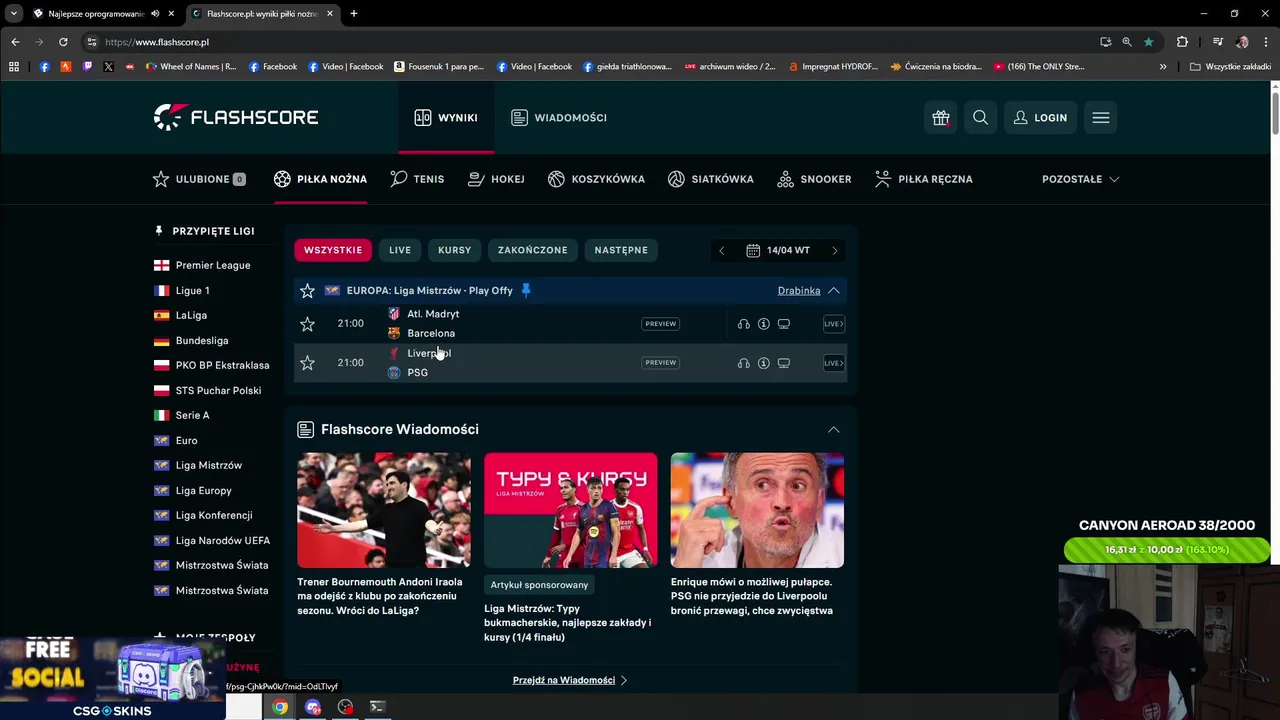Open PREVIEW for Atl. Madryt match
Image resolution: width=1280 pixels, height=720 pixels.
click(660, 324)
